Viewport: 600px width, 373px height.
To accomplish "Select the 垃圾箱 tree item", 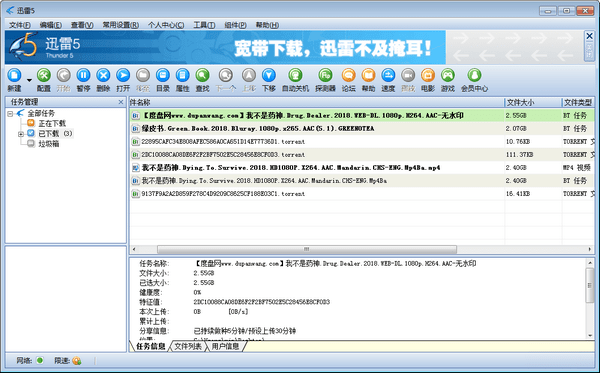I will coord(49,144).
